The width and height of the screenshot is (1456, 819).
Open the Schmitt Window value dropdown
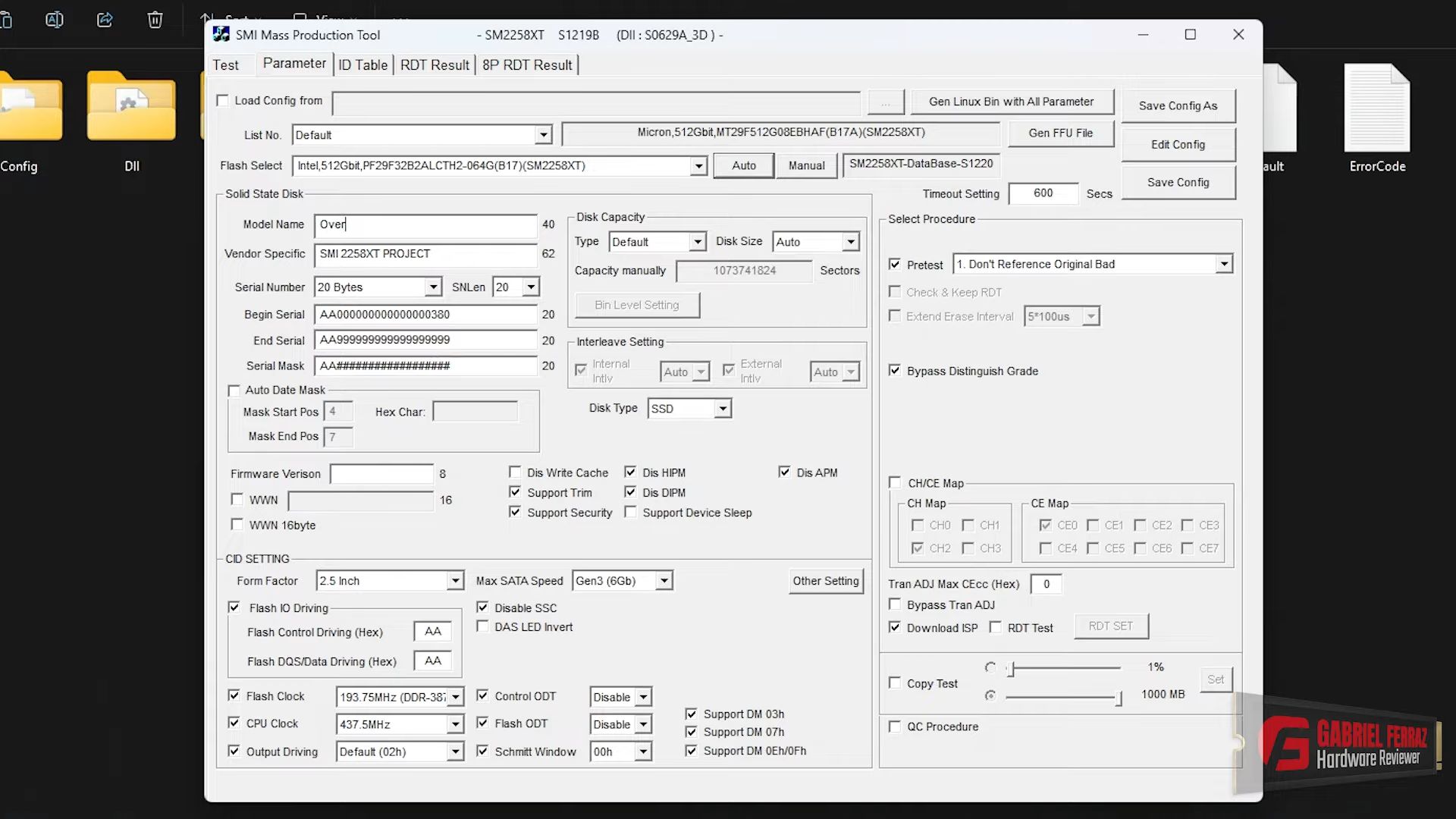[643, 752]
